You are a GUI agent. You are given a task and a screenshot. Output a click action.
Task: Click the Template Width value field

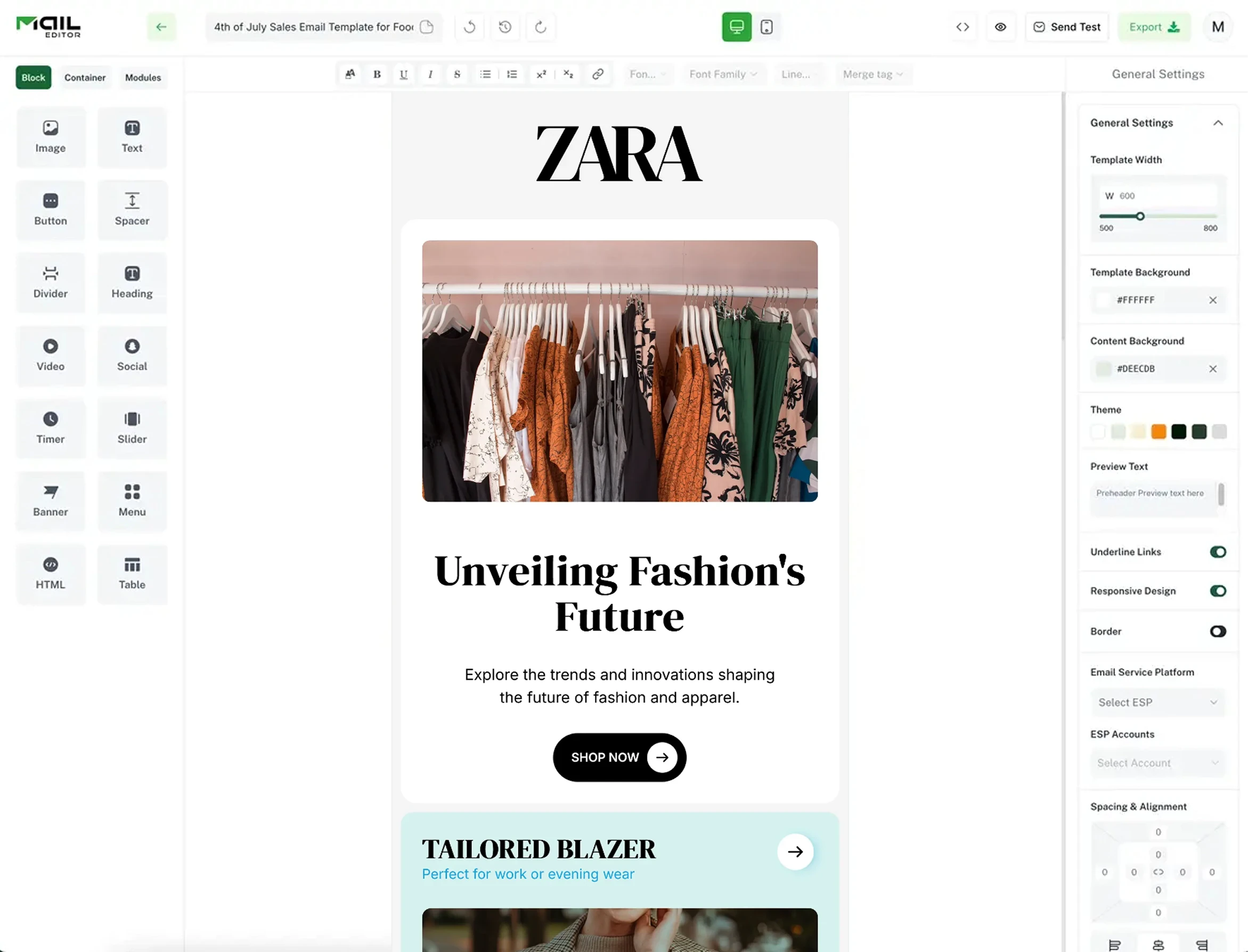[x=1157, y=195]
